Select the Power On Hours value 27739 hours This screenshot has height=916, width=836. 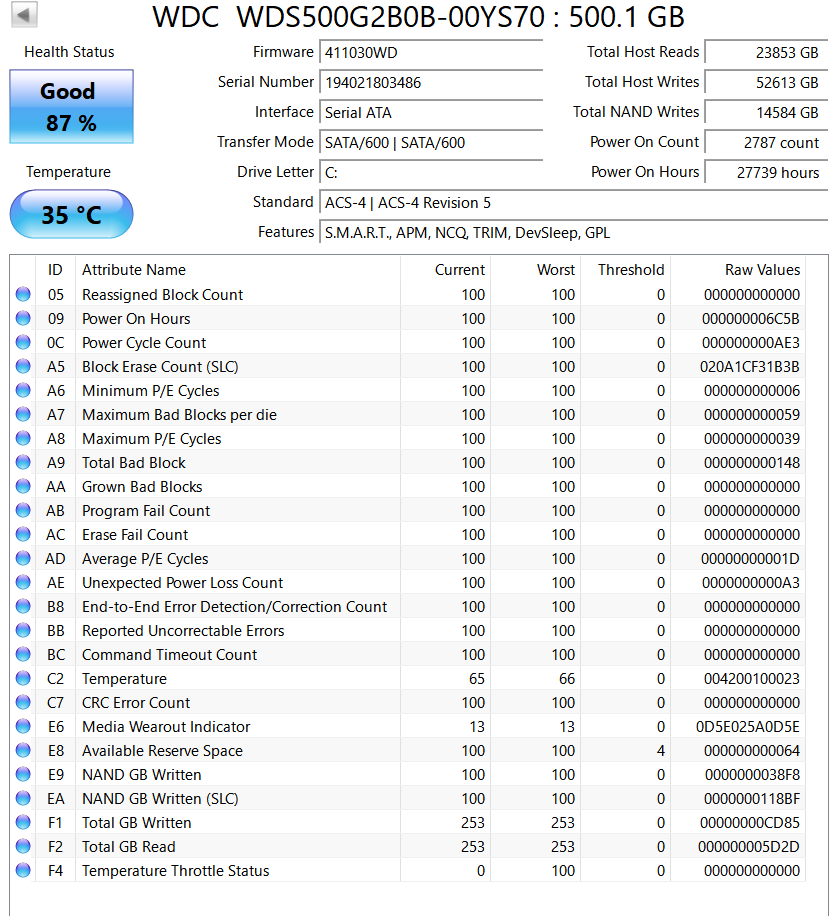point(766,173)
